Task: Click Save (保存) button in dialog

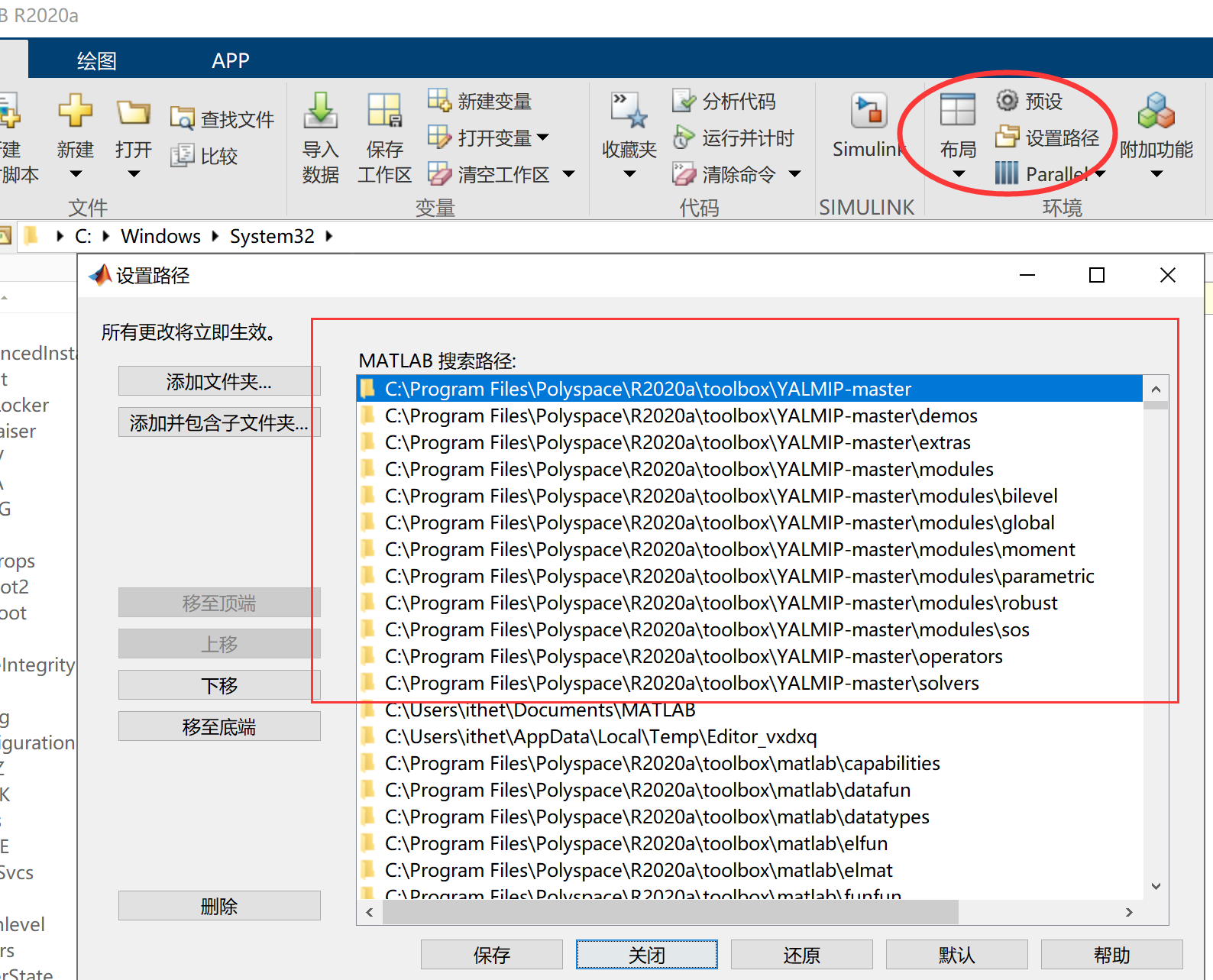Action: 492,955
